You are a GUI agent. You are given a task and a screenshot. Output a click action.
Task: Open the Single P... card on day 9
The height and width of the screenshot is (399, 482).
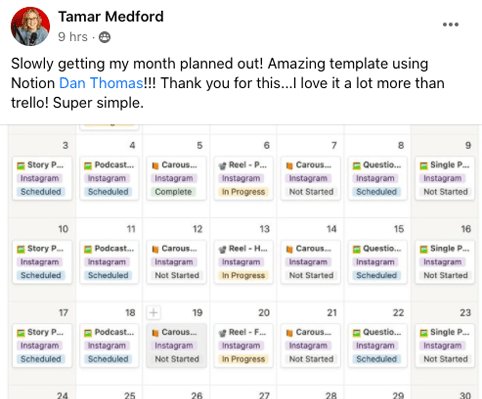[445, 178]
